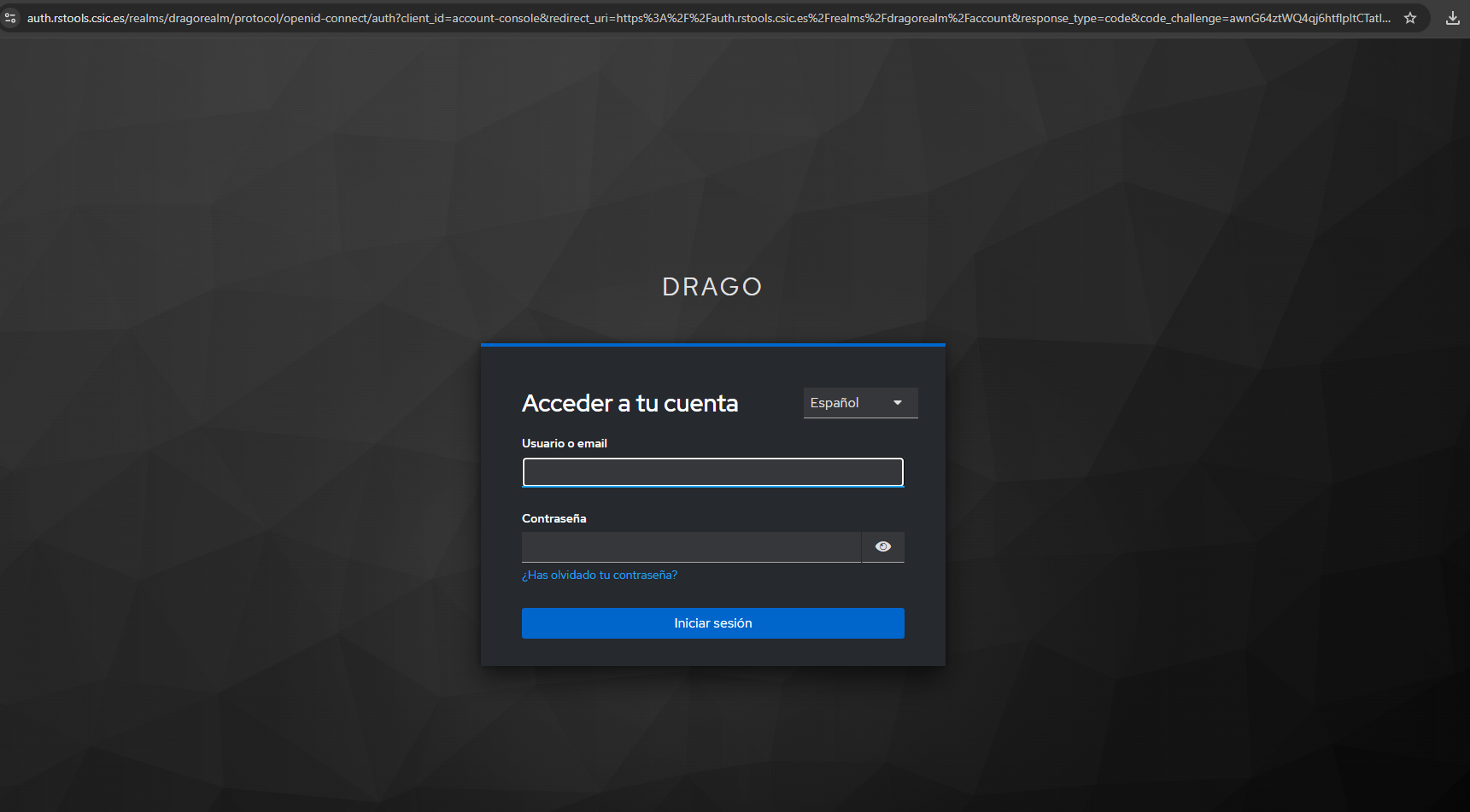Click the Usuario o email label

coord(565,443)
